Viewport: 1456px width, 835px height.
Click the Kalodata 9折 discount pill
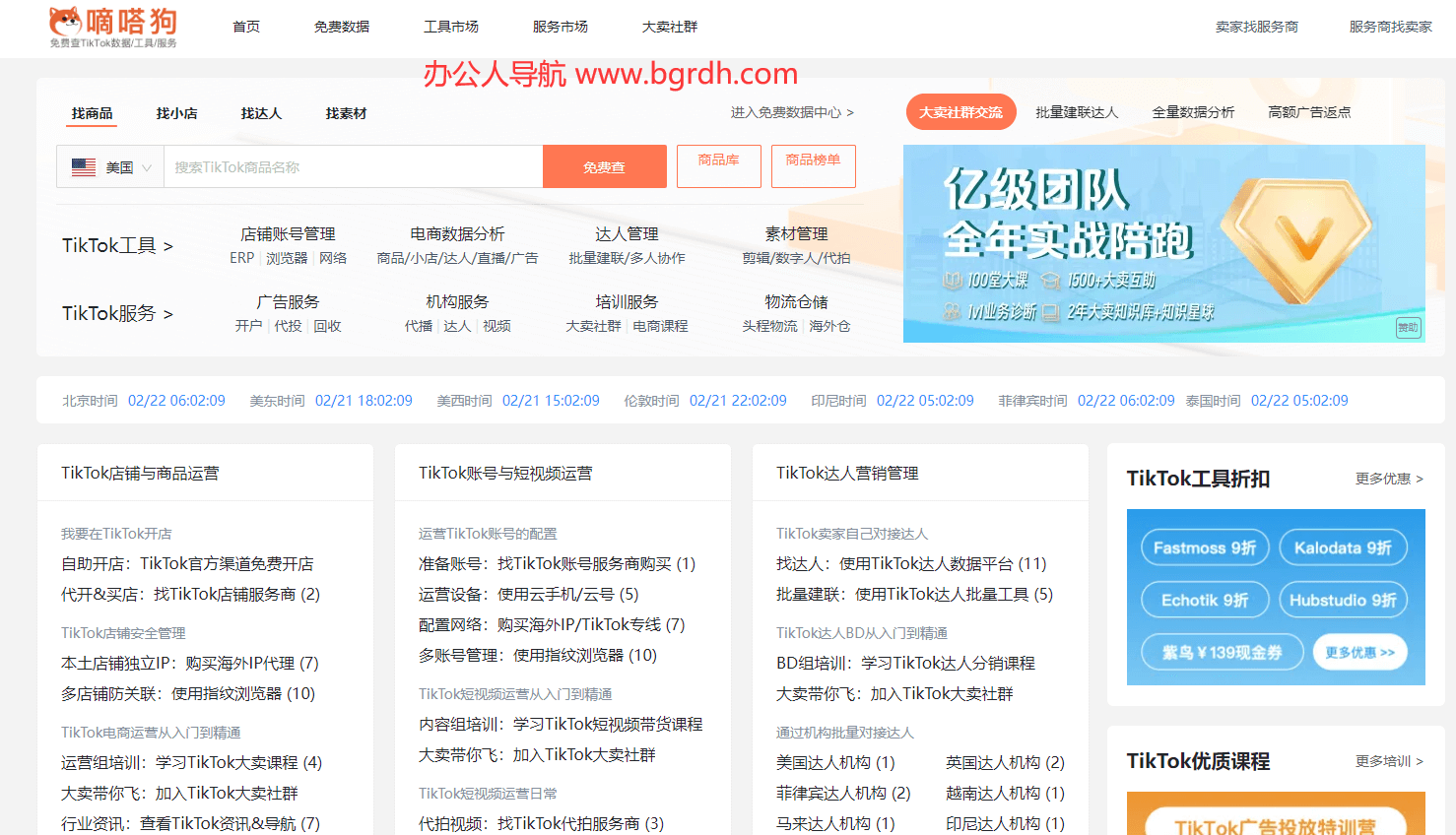(x=1342, y=547)
